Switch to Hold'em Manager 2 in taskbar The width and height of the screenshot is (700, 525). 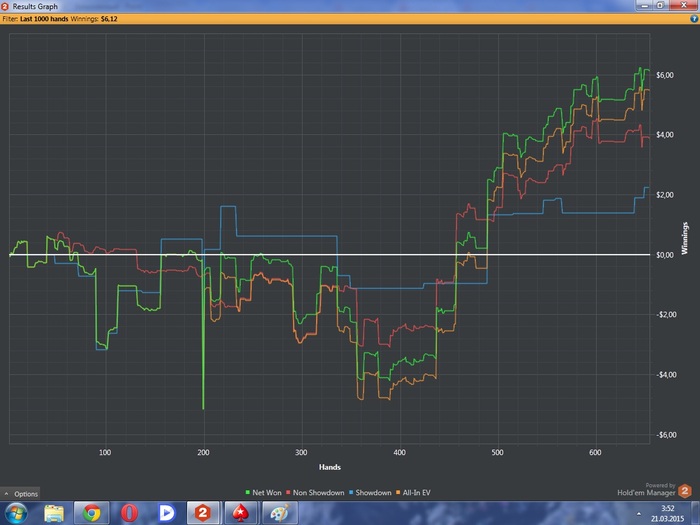click(x=204, y=513)
